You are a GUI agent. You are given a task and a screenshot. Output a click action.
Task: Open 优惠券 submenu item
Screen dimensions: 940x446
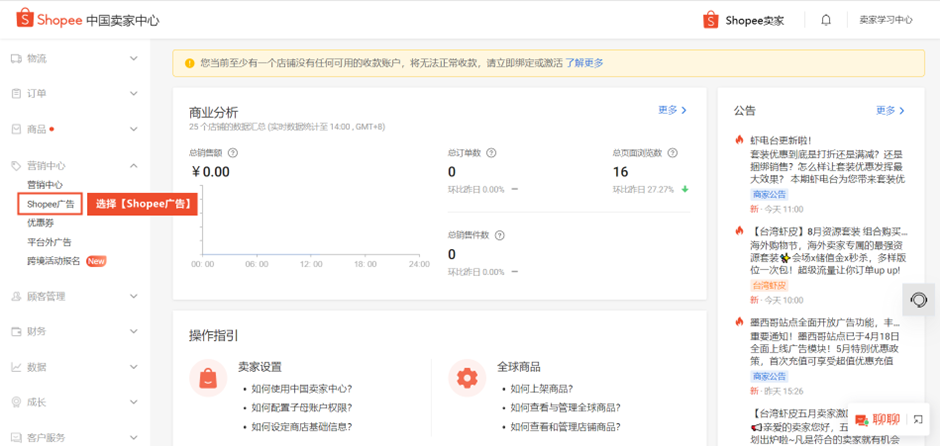[40, 223]
